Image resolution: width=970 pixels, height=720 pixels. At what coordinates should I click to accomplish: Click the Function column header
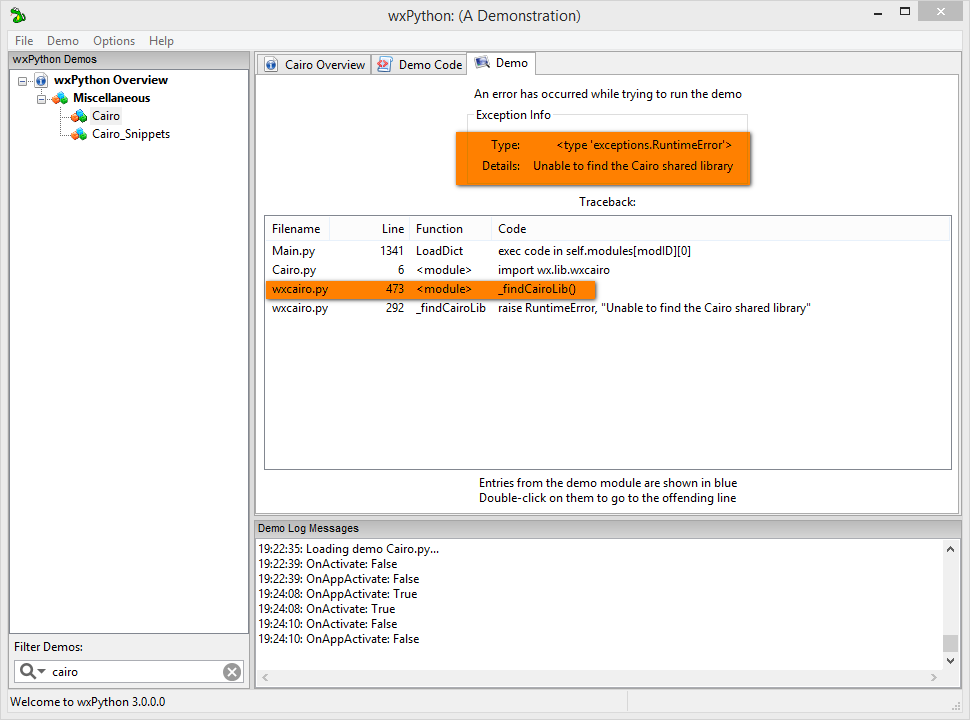tap(450, 229)
